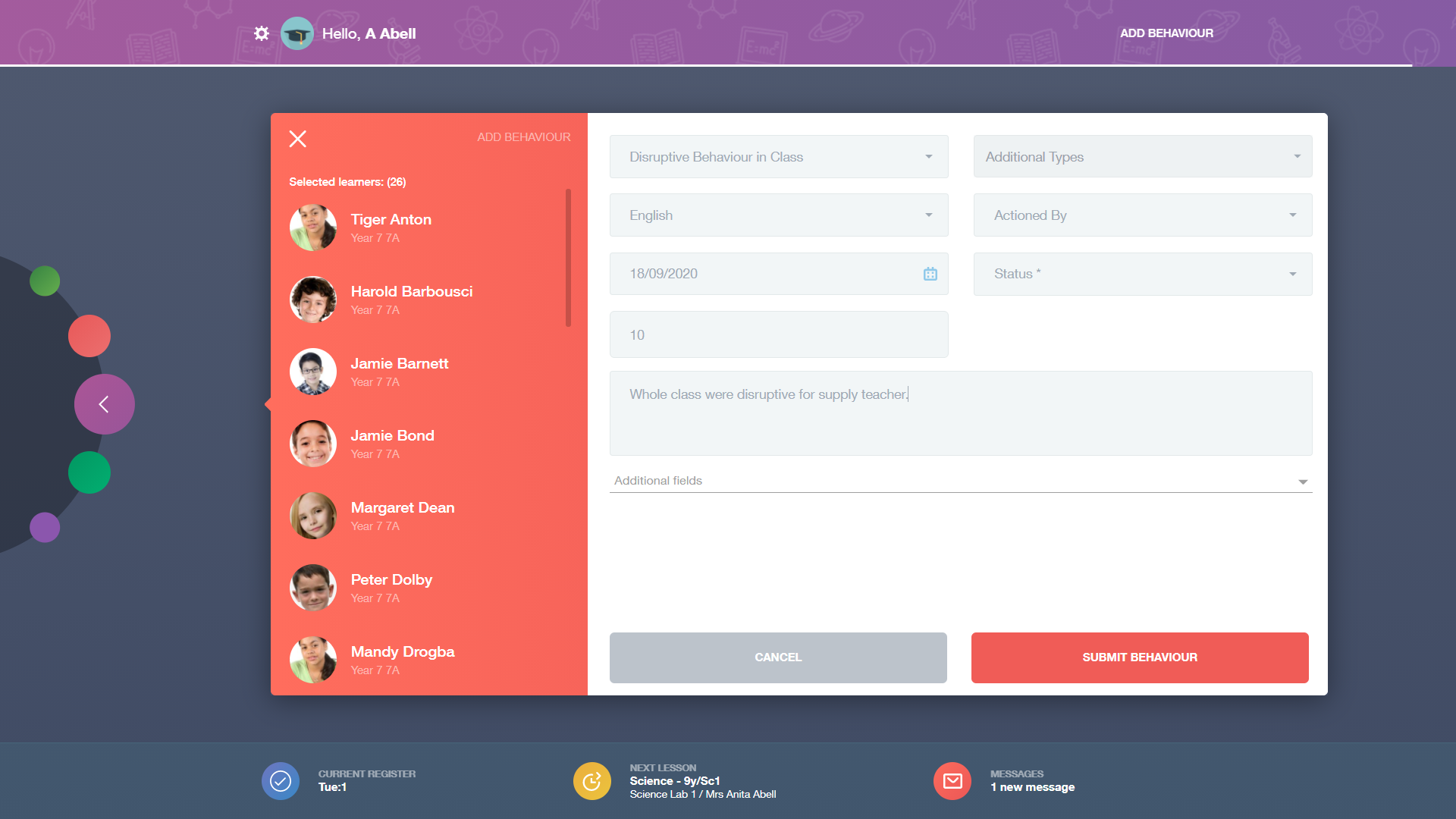Open Messages via the envelope icon

(952, 780)
